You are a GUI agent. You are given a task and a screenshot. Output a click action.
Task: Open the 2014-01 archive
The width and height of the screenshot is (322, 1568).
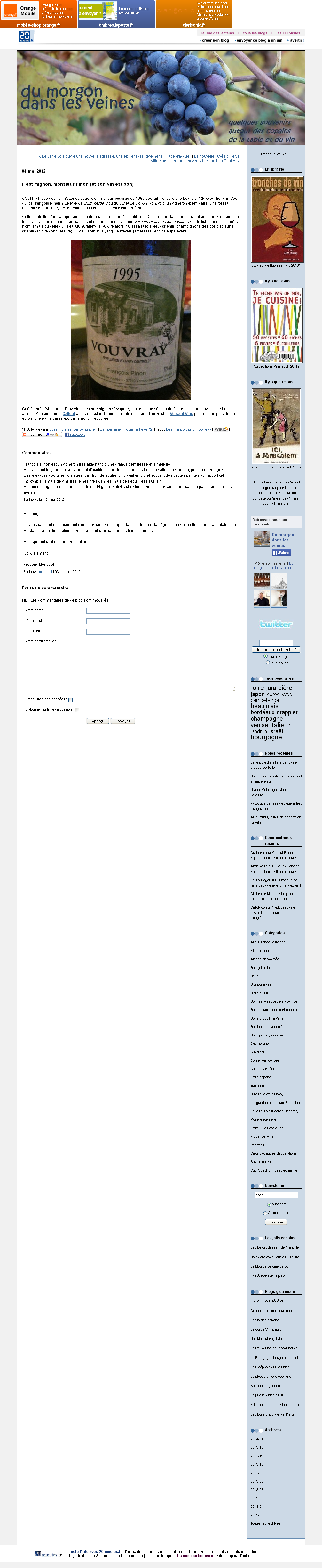click(x=256, y=1439)
